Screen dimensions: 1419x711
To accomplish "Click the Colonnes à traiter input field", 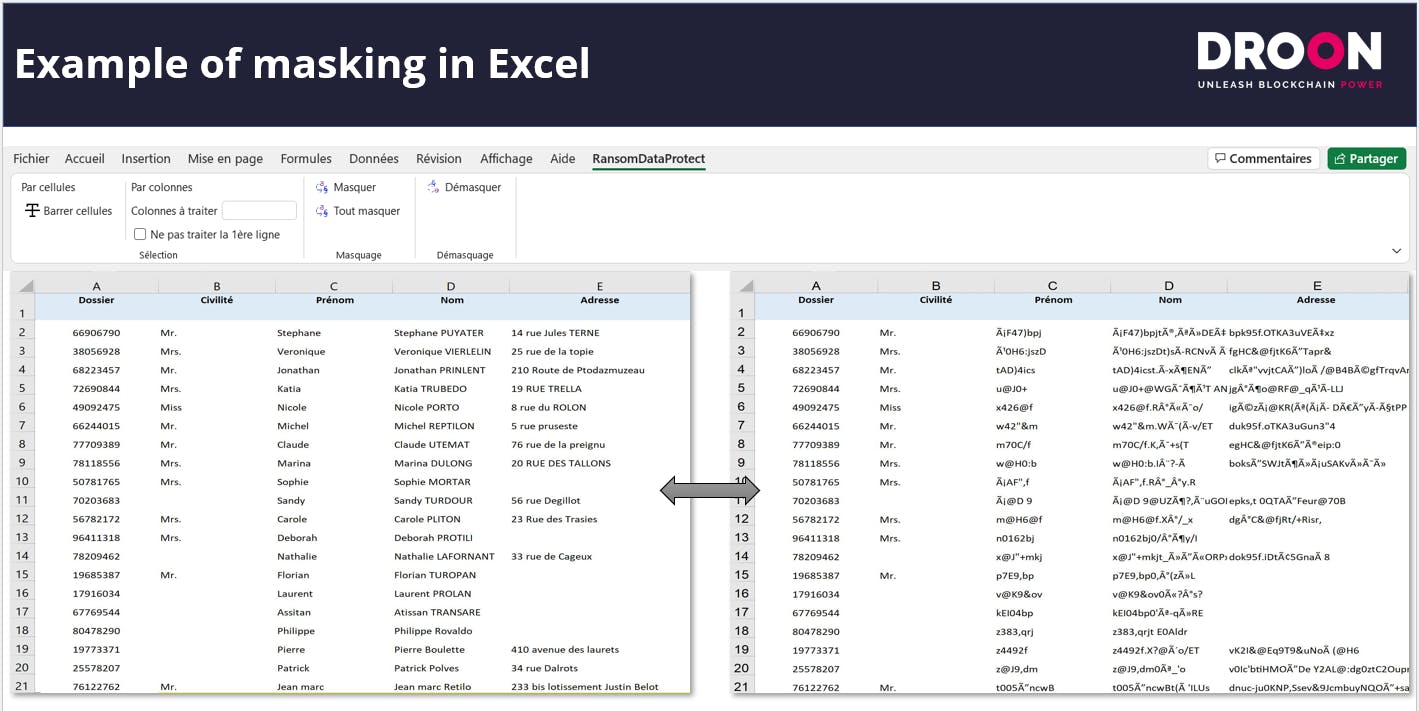I will tap(259, 211).
